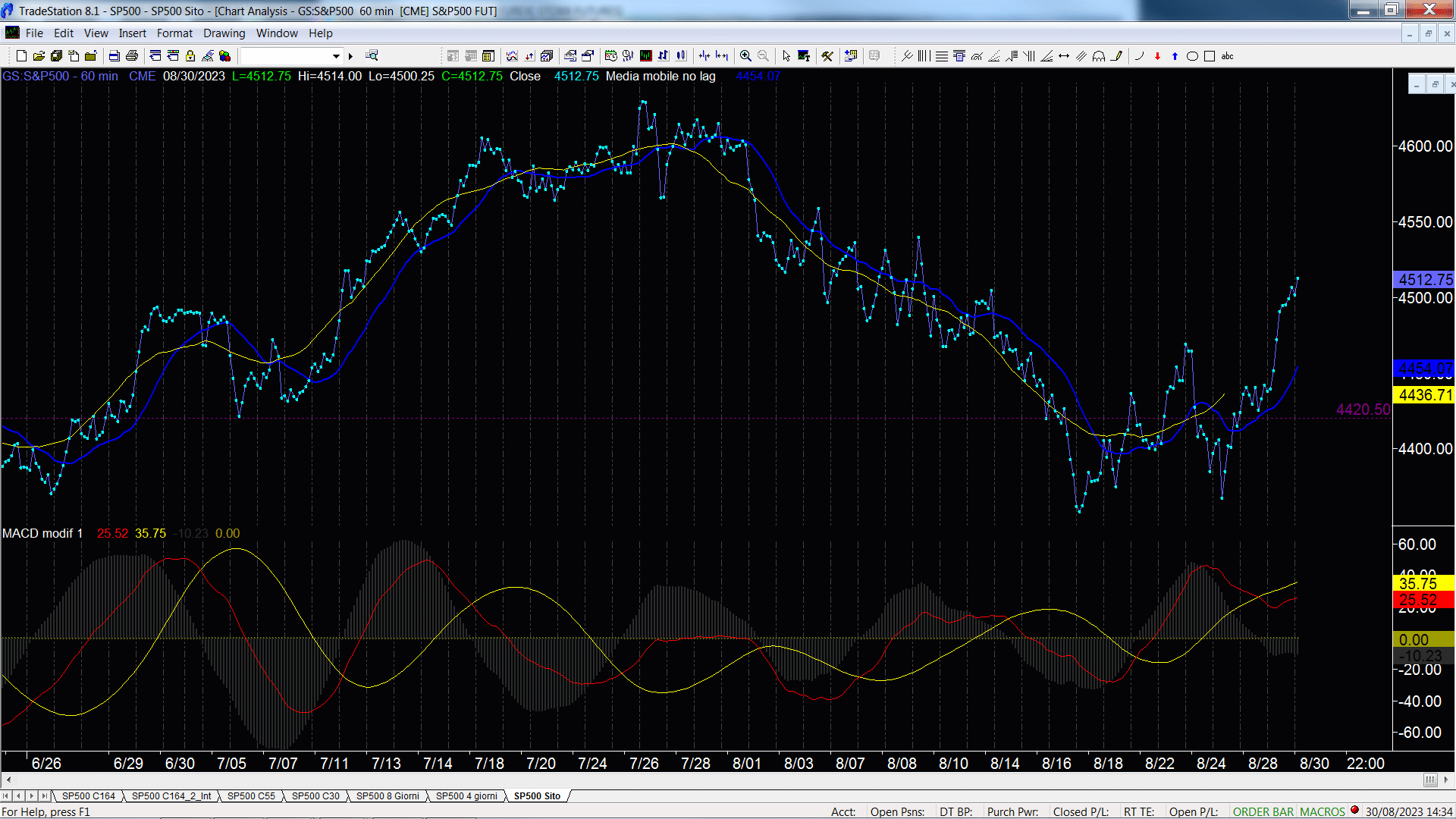Viewport: 1456px width, 819px height.
Task: Switch to the SP500 C164_2_Int tab
Action: (171, 795)
